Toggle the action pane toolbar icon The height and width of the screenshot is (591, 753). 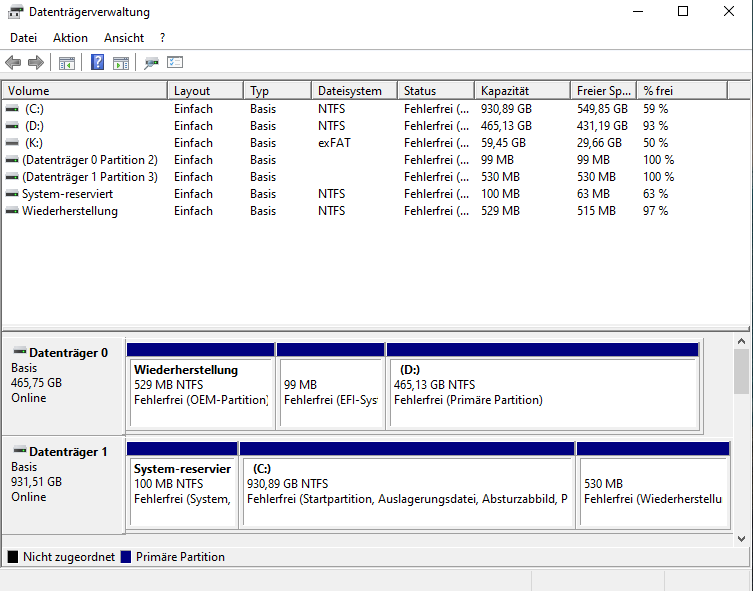click(x=121, y=63)
